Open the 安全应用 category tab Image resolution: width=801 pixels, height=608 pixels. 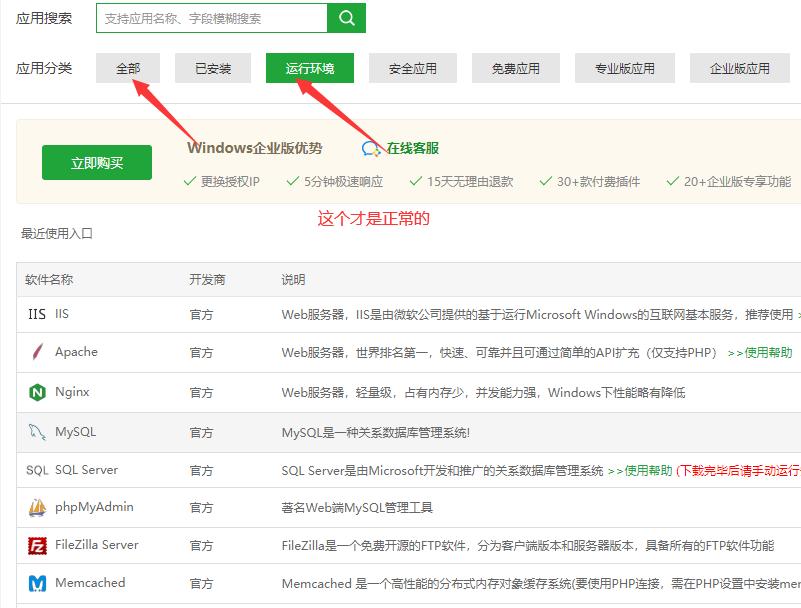(x=413, y=68)
